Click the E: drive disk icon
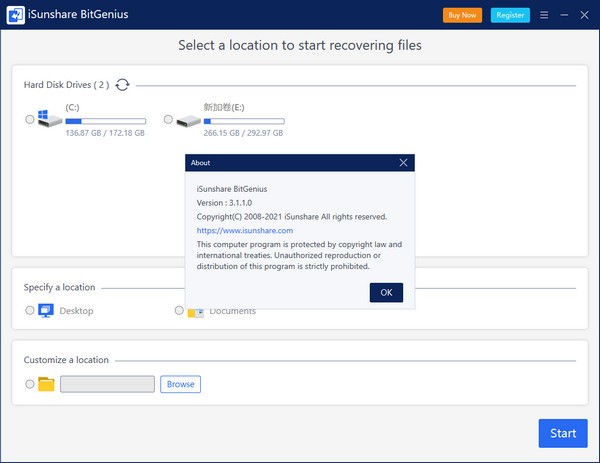The image size is (600, 463). coord(187,120)
